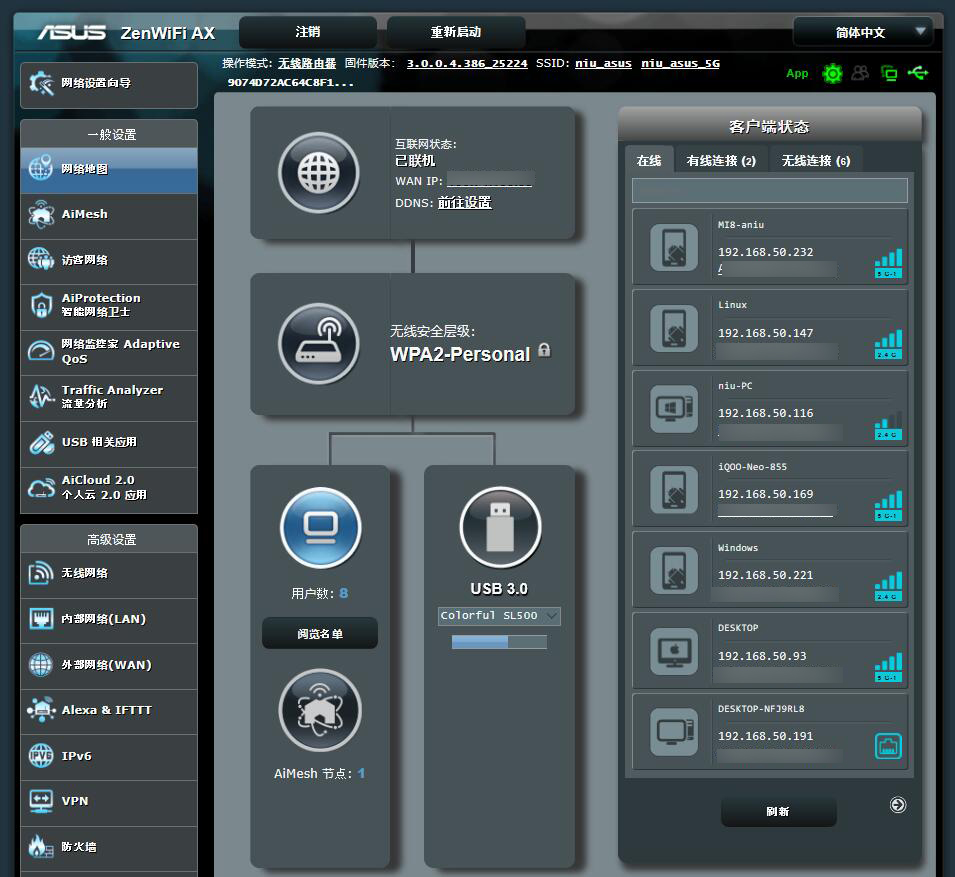The image size is (955, 877).
Task: Click the niu_asus SSID link
Action: click(x=603, y=63)
